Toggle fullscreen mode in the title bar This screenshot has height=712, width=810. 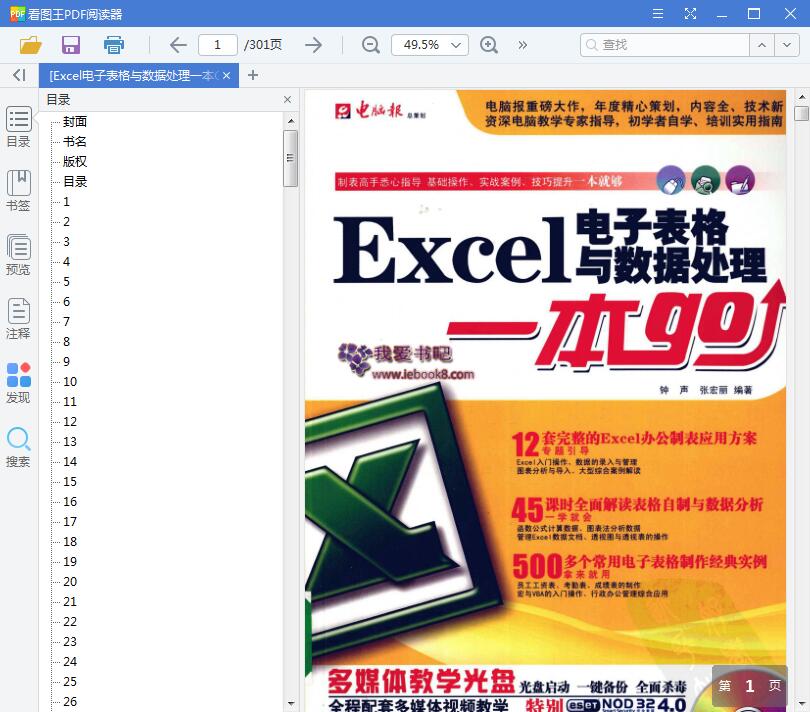tap(690, 13)
